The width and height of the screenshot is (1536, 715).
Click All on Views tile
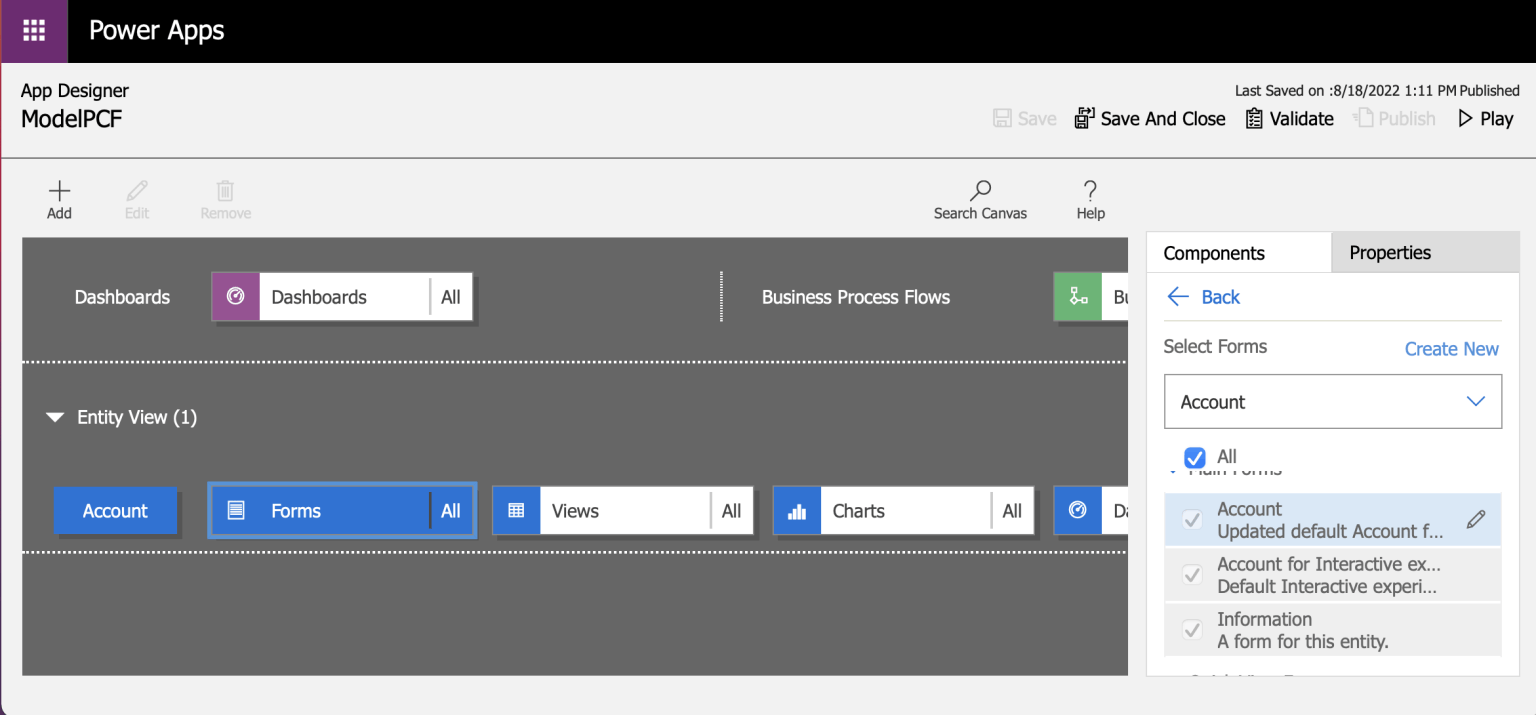click(x=732, y=511)
